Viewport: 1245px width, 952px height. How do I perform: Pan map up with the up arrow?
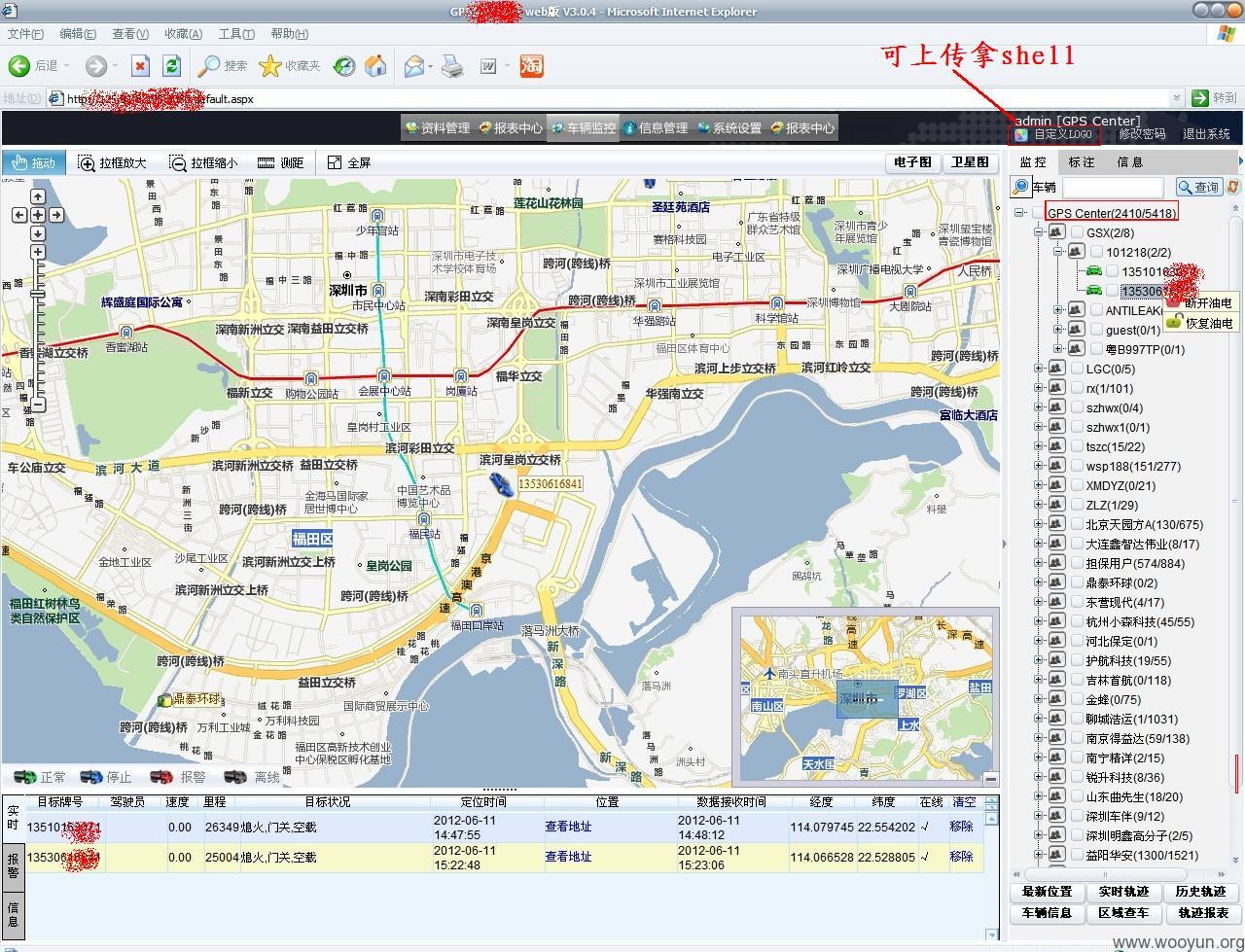tap(38, 197)
